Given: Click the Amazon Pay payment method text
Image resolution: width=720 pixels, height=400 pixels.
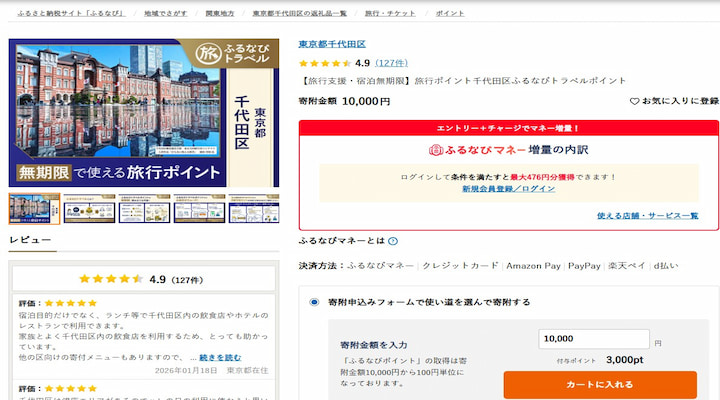Looking at the screenshot, I should click(x=533, y=266).
